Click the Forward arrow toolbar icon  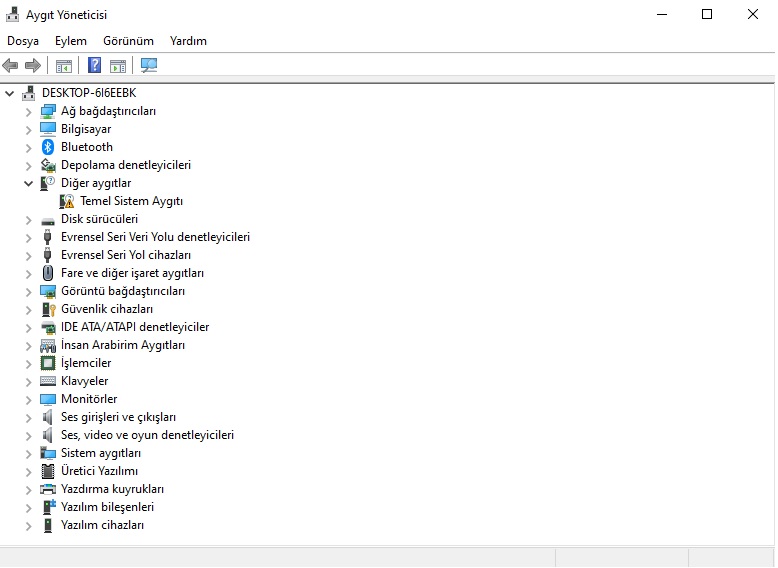pos(33,65)
